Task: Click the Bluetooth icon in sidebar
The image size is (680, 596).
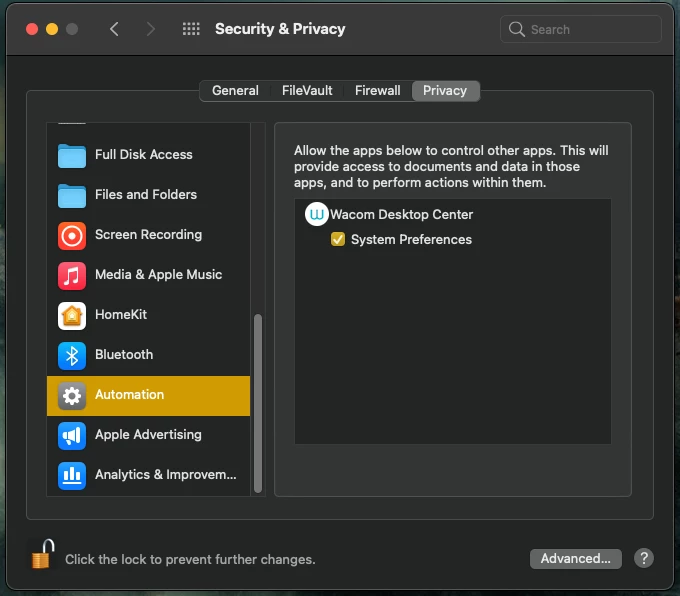Action: [x=72, y=356]
